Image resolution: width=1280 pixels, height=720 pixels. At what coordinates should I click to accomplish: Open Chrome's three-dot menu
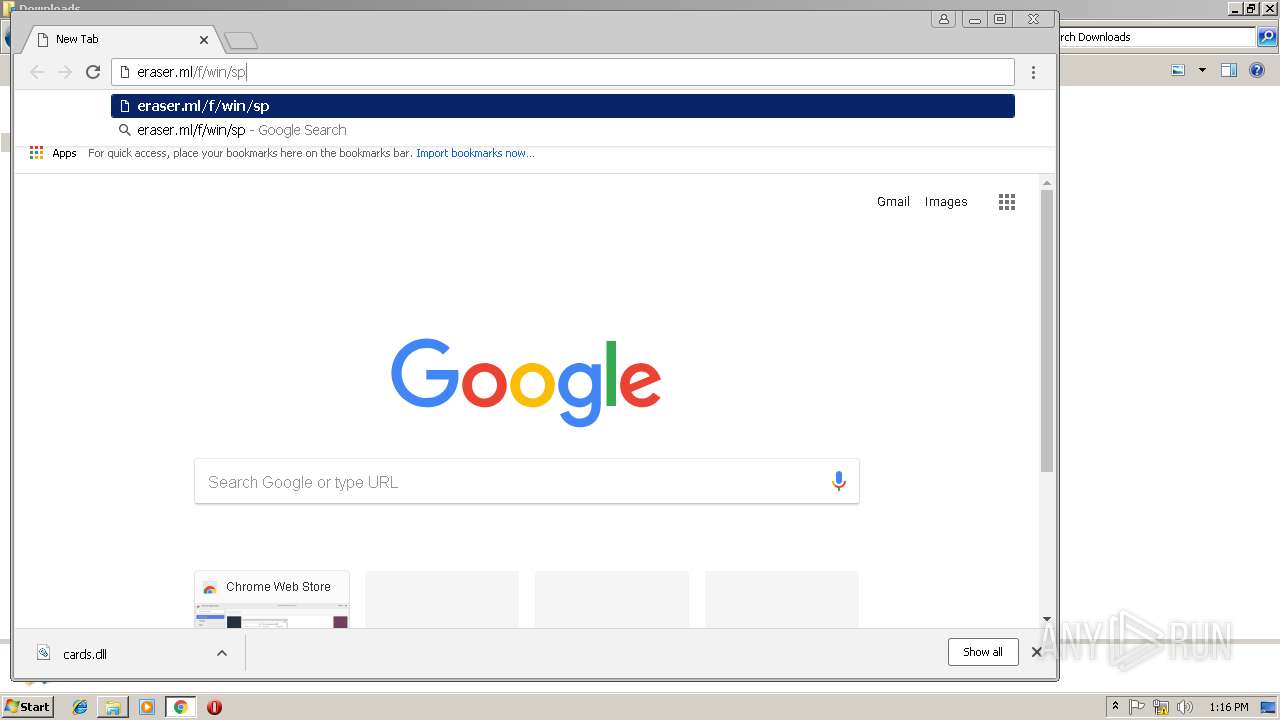point(1033,72)
